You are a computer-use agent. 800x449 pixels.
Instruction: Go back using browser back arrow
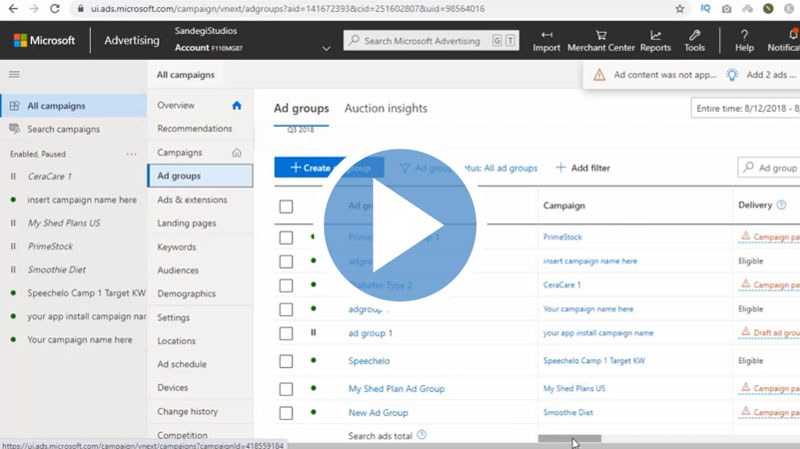point(13,9)
